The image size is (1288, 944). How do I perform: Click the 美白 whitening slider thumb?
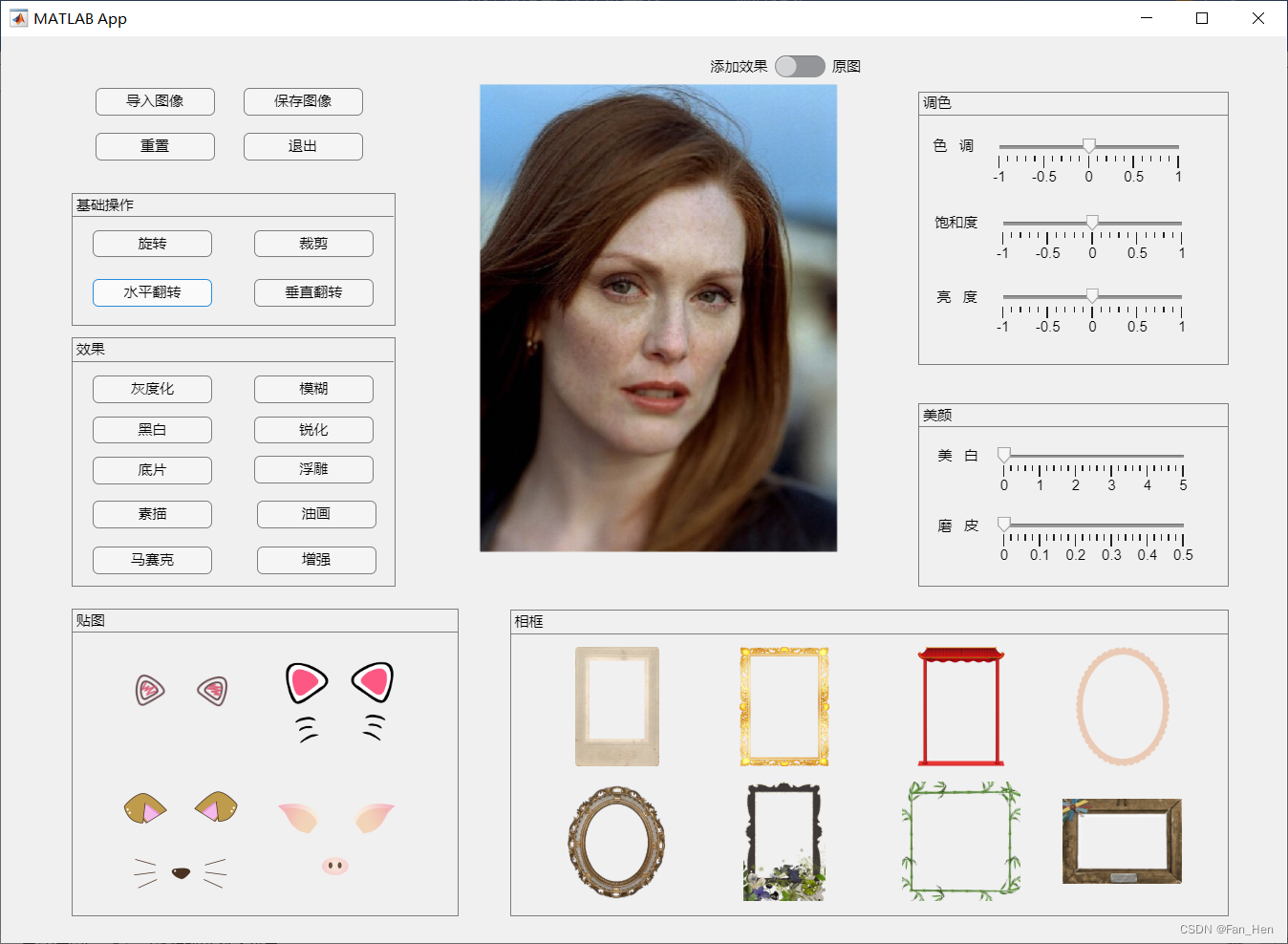click(1004, 455)
